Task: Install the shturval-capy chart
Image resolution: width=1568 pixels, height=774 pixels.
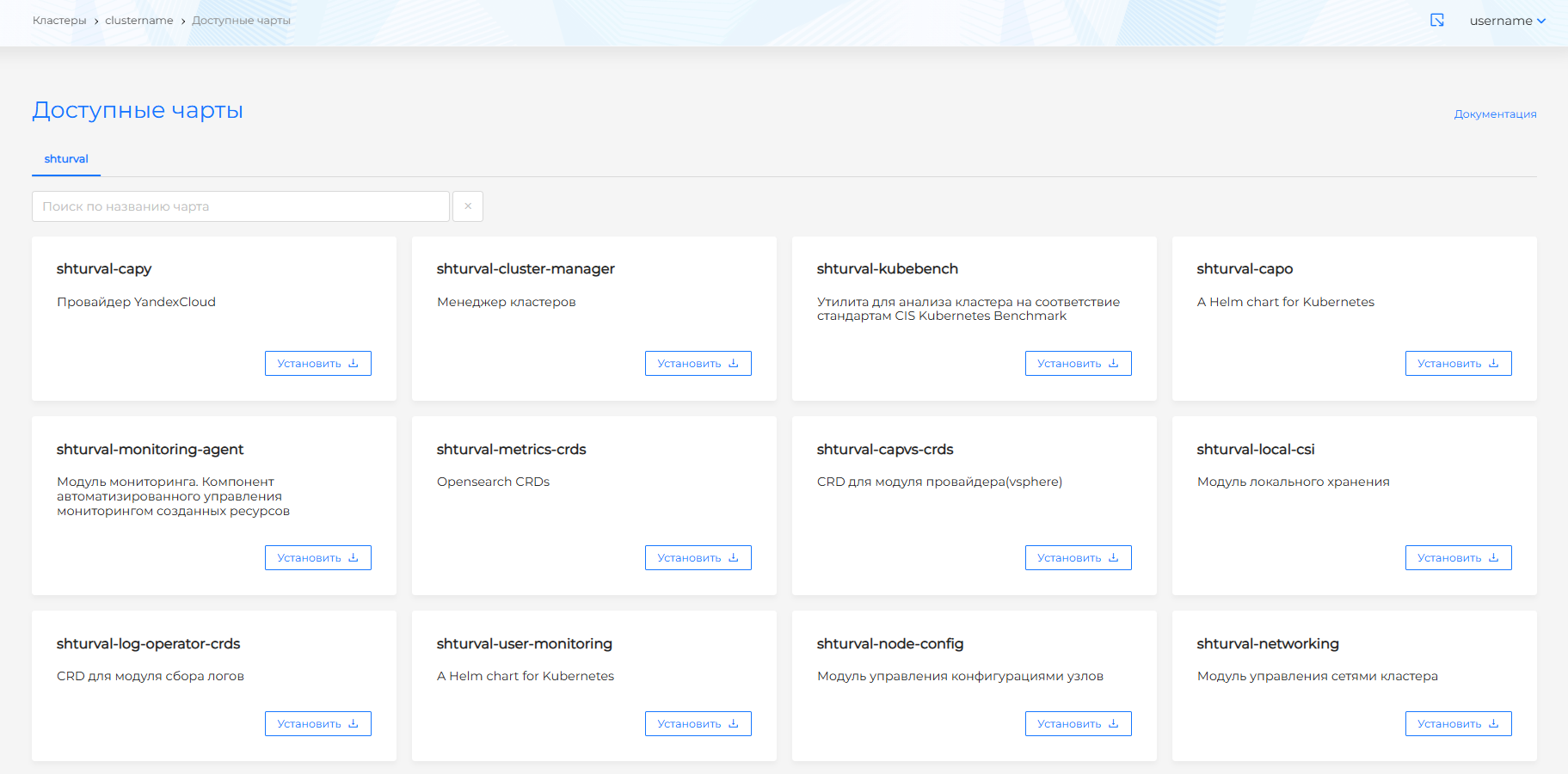Action: [x=317, y=364]
